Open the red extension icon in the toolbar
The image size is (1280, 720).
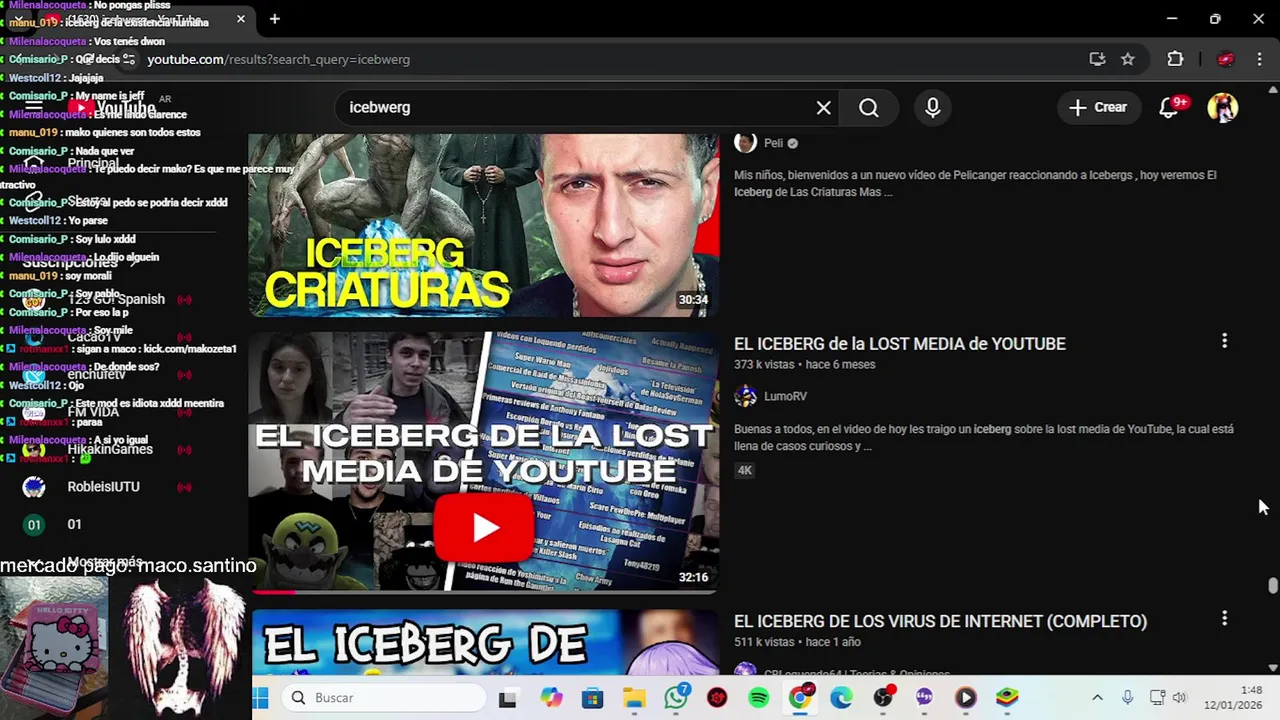click(x=1225, y=59)
